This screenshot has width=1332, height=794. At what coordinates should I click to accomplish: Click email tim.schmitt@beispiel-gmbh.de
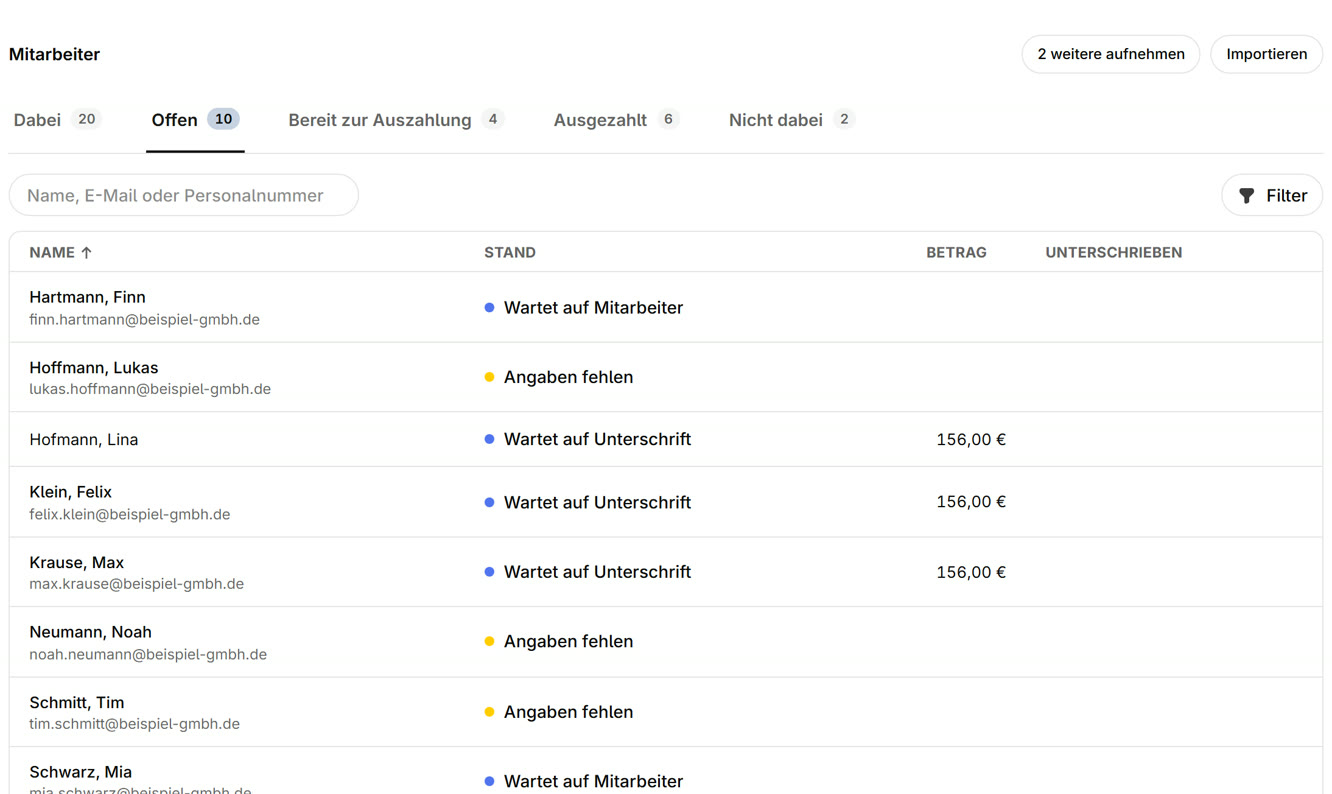point(135,724)
